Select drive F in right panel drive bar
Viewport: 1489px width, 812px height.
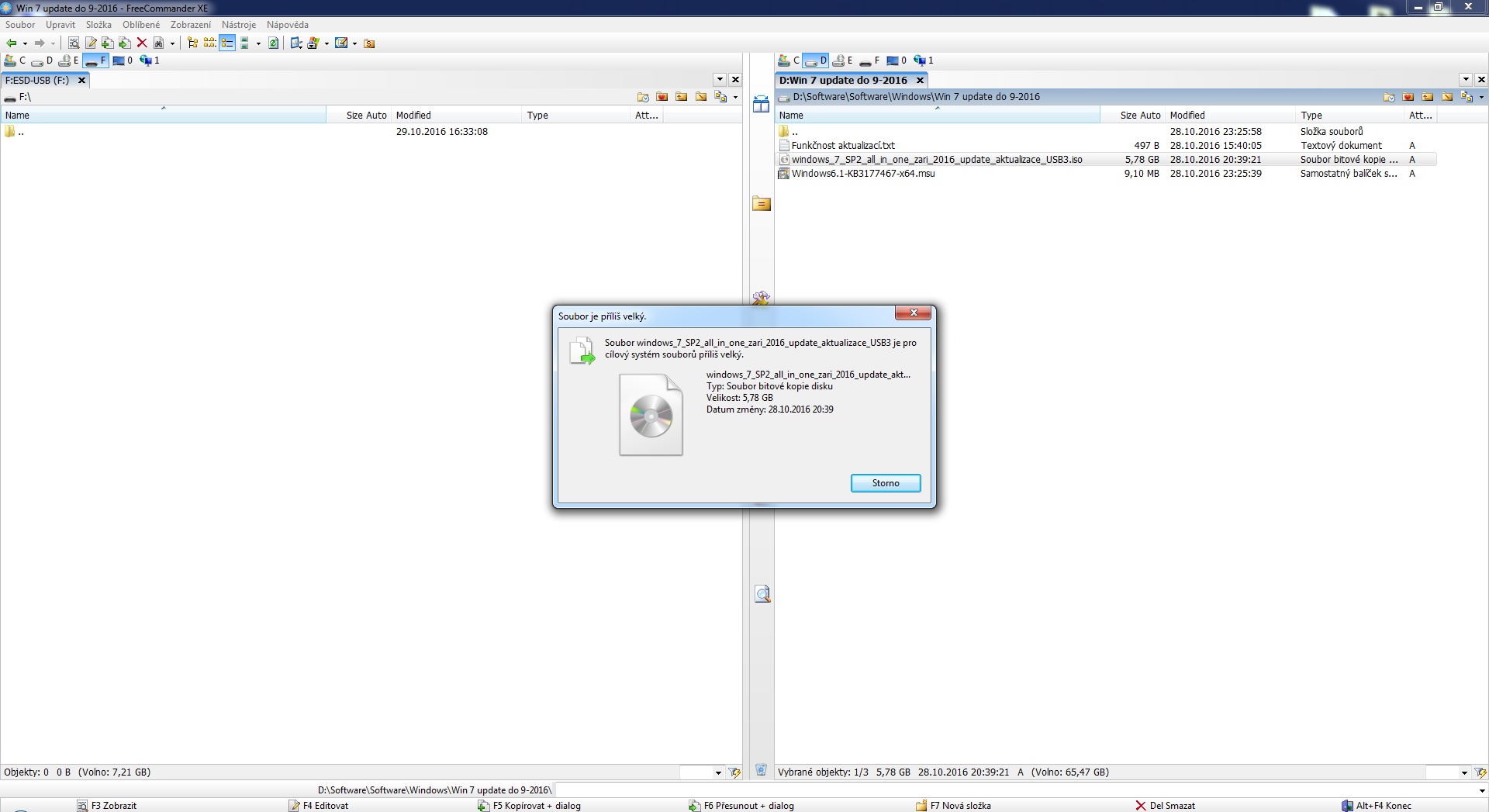[869, 60]
